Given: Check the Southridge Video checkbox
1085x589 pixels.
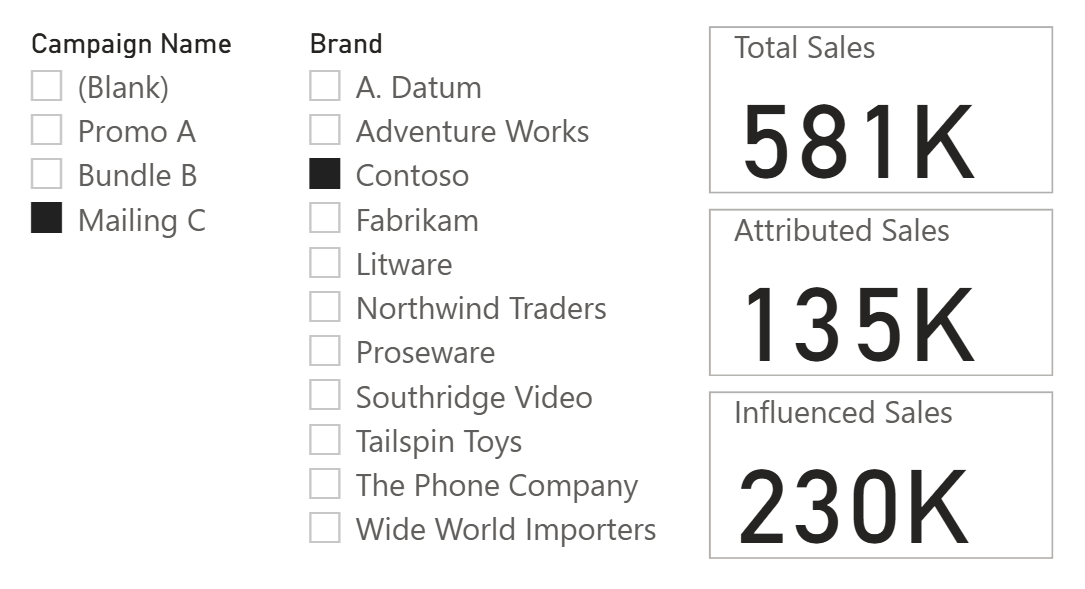Looking at the screenshot, I should click(x=325, y=396).
